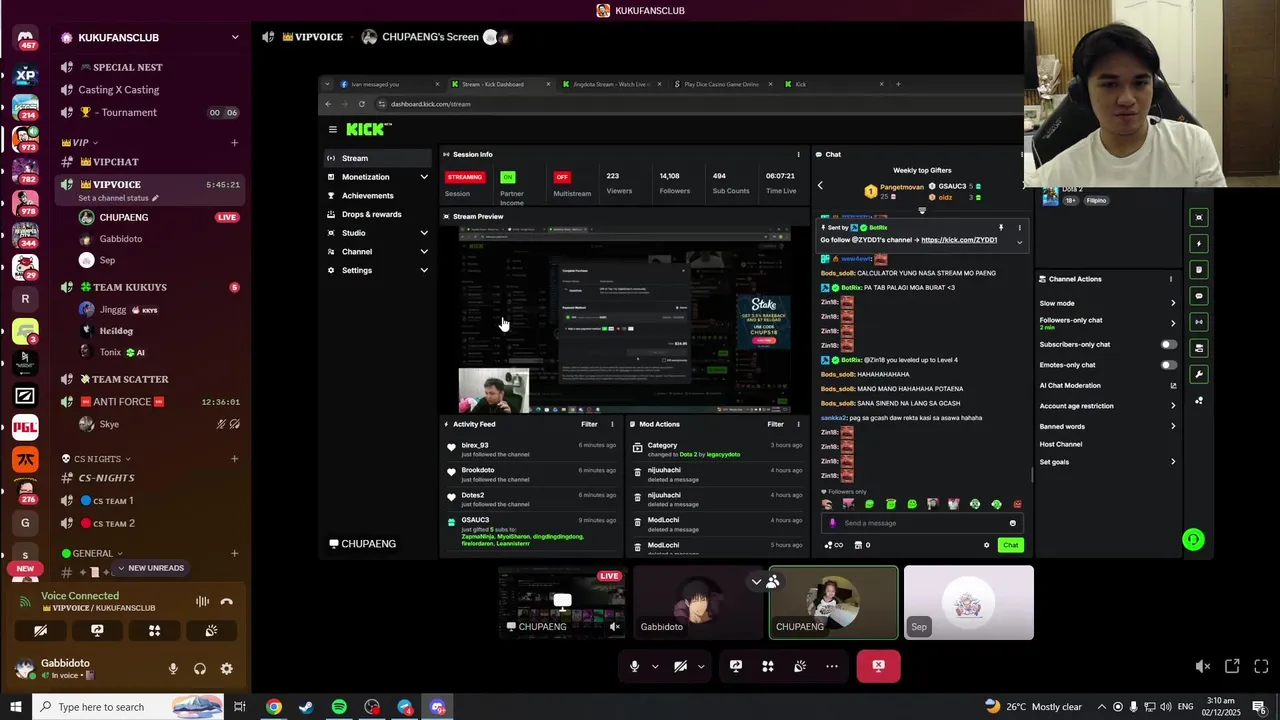Expand Studio menu in Kick sidebar
This screenshot has height=720, width=1280.
[424, 233]
